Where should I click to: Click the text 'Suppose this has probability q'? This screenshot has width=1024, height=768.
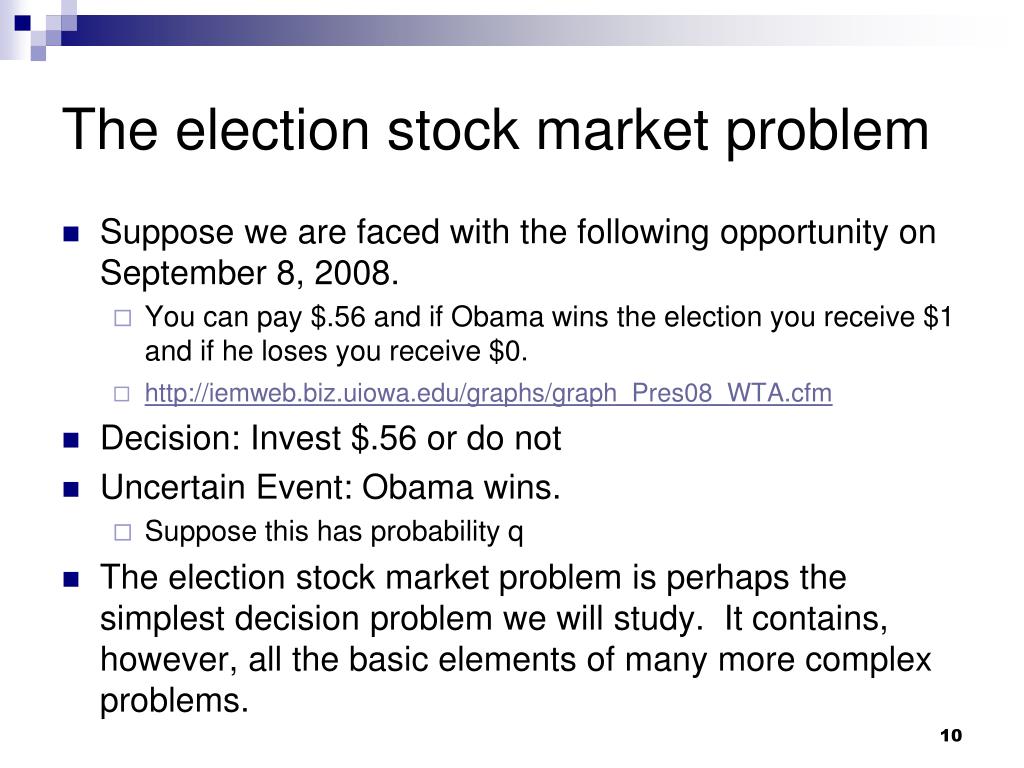[334, 532]
